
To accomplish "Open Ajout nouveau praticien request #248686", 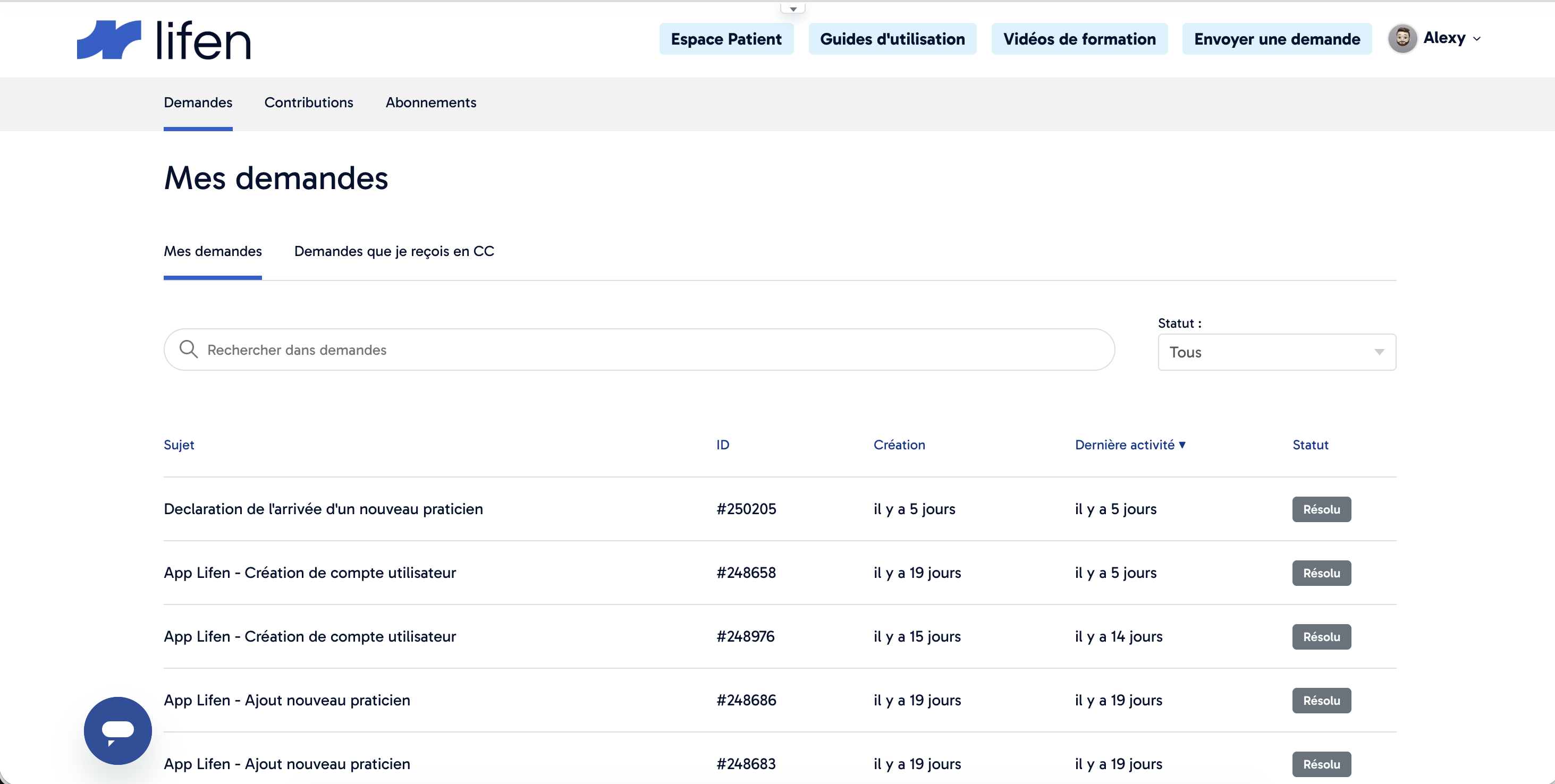I will click(287, 700).
